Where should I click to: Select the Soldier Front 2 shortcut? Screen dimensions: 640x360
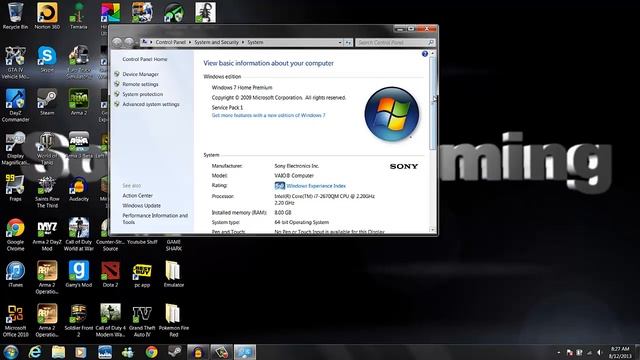[x=78, y=320]
